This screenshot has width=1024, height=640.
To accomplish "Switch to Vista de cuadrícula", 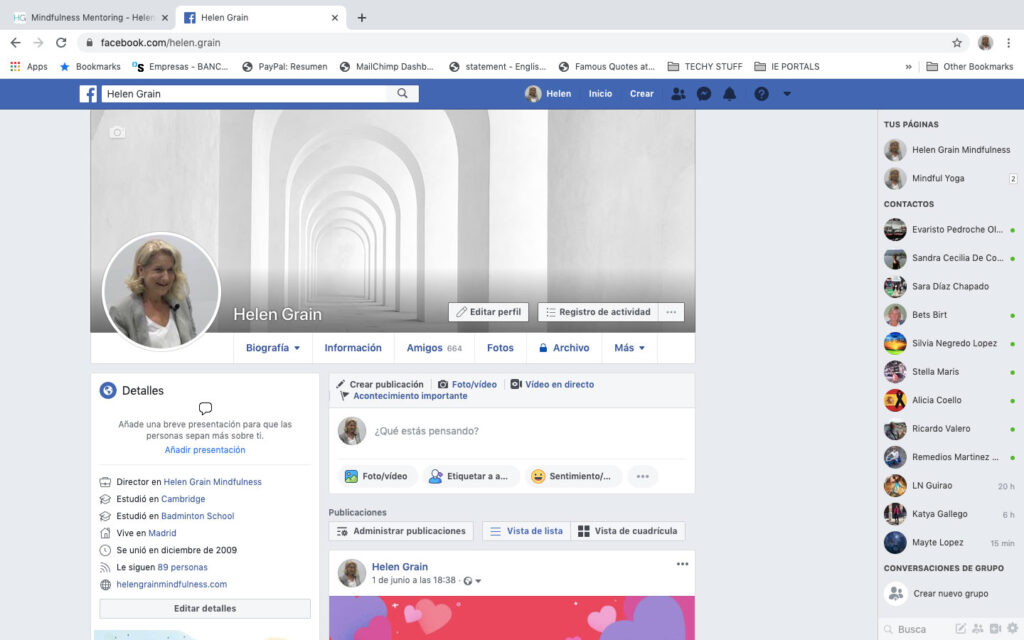I will pos(628,531).
